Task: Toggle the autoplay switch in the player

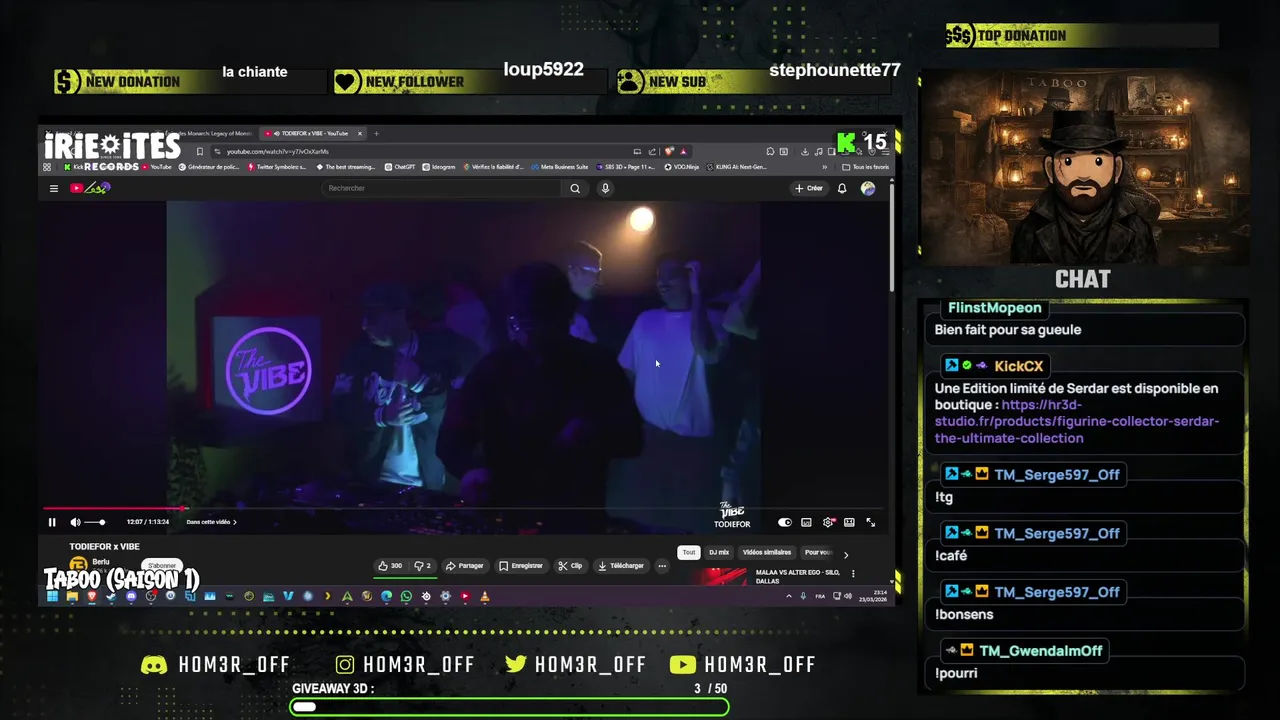Action: [785, 522]
